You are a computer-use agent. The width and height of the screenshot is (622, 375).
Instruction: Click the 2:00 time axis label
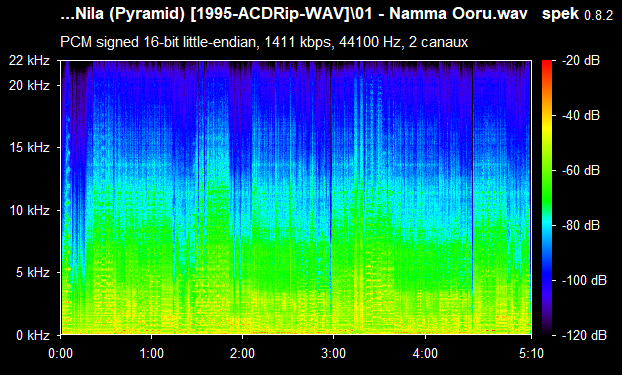[242, 353]
